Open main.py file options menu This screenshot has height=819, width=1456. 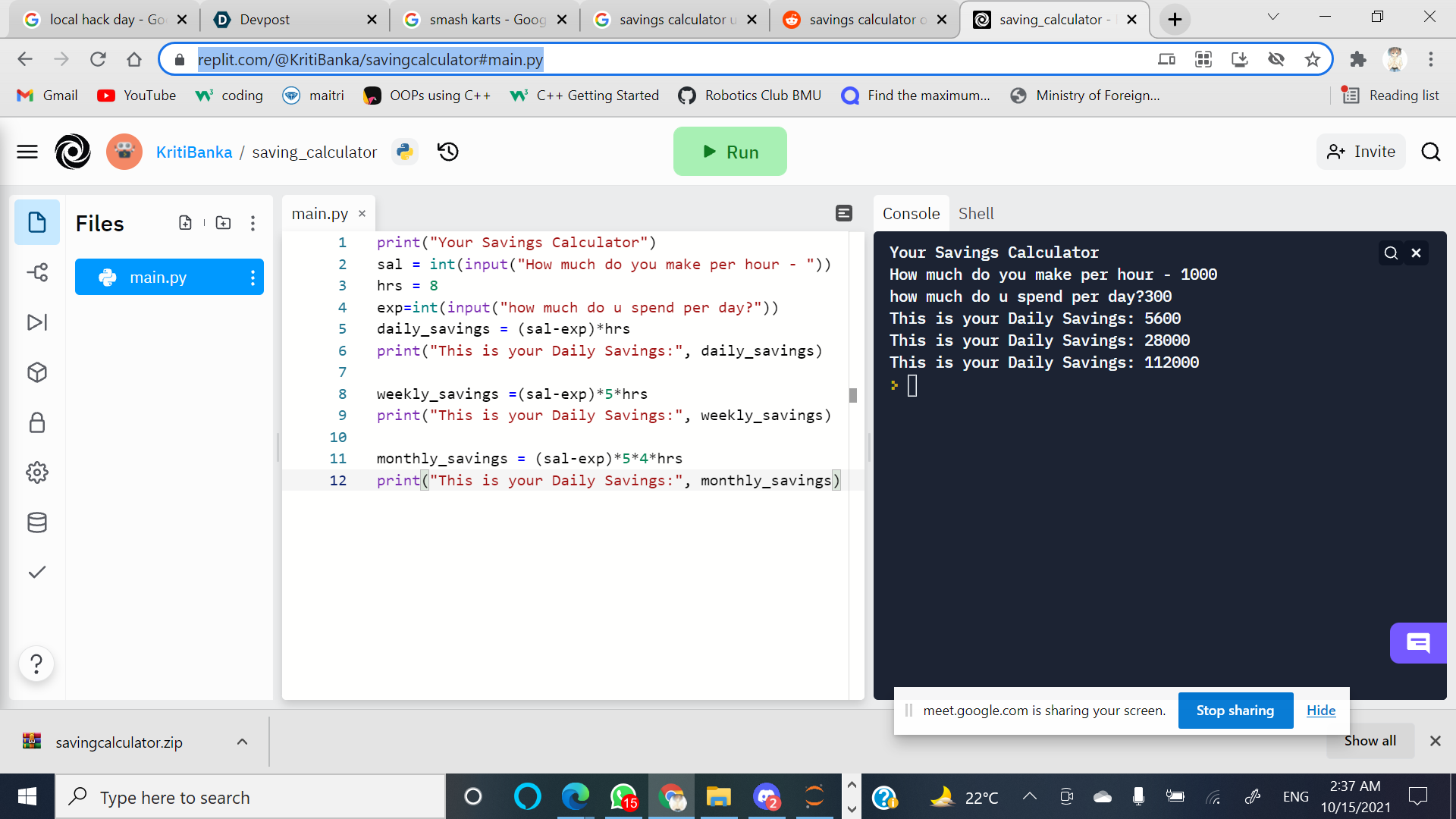[253, 278]
